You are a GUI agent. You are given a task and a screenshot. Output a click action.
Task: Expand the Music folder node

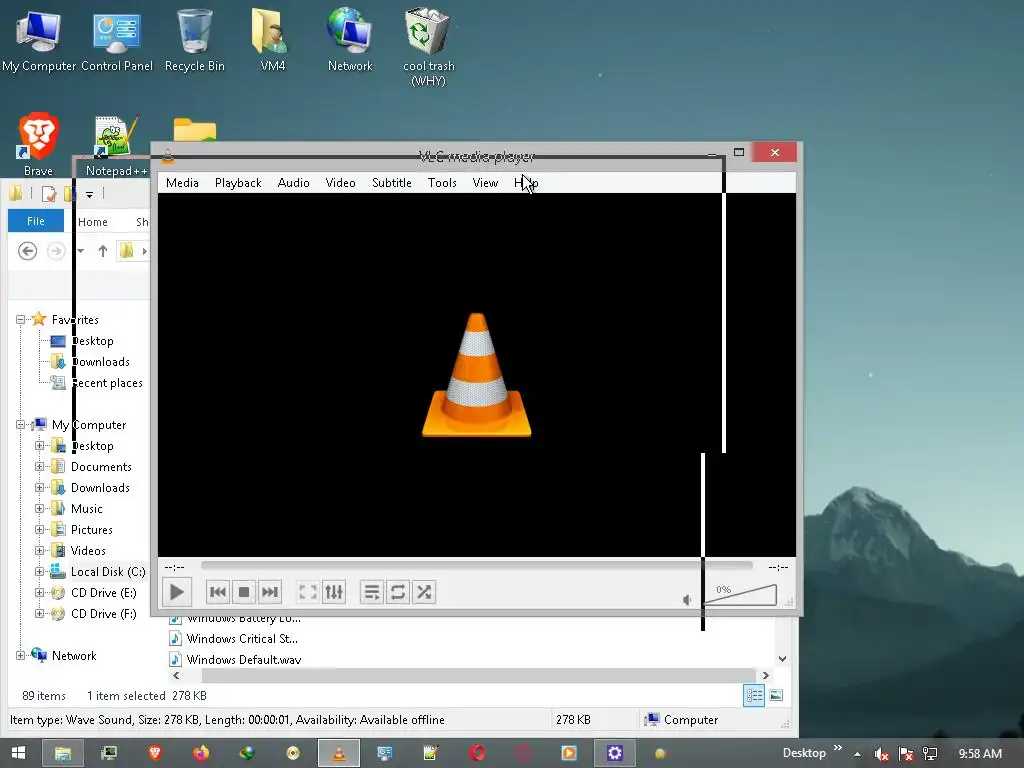[x=39, y=508]
